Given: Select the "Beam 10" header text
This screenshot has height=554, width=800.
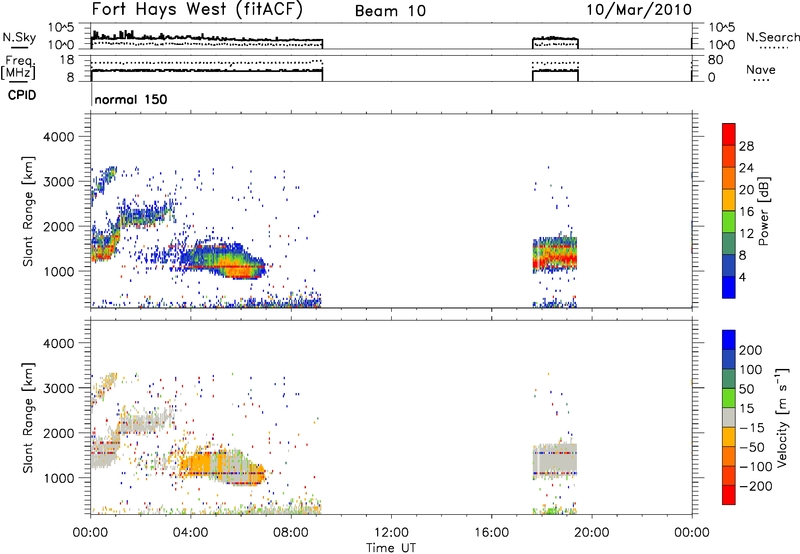Looking at the screenshot, I should pos(390,11).
